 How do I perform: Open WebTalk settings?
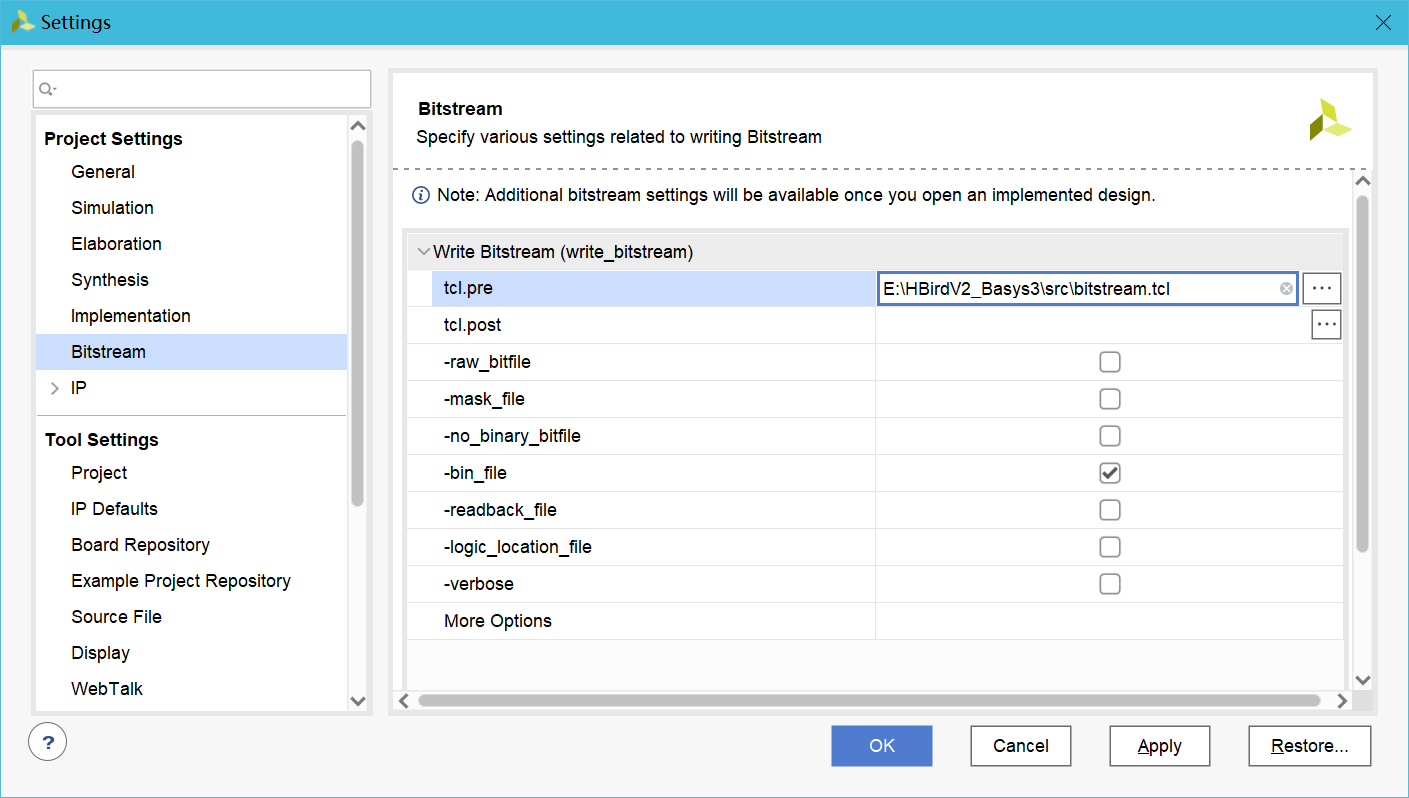[107, 689]
